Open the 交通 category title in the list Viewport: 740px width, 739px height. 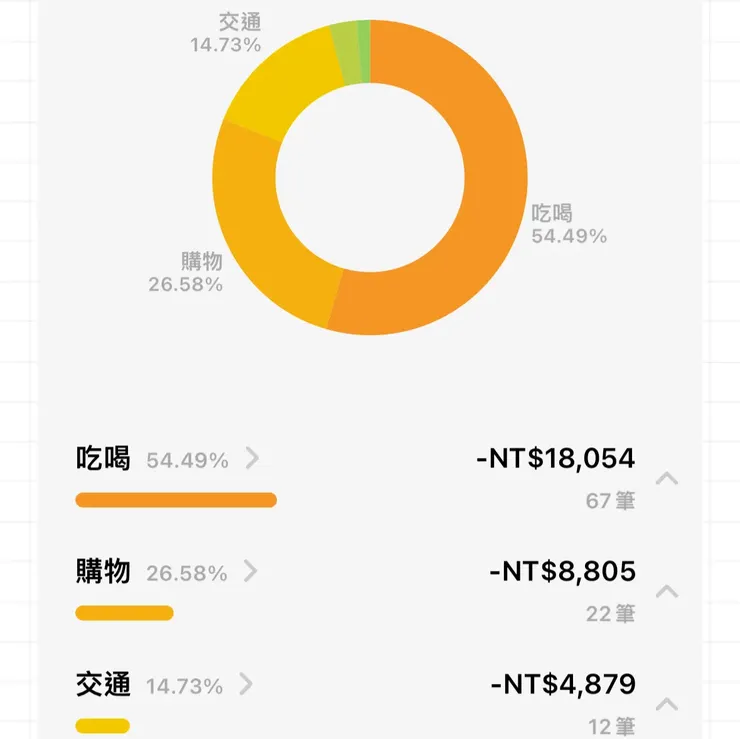[x=103, y=685]
